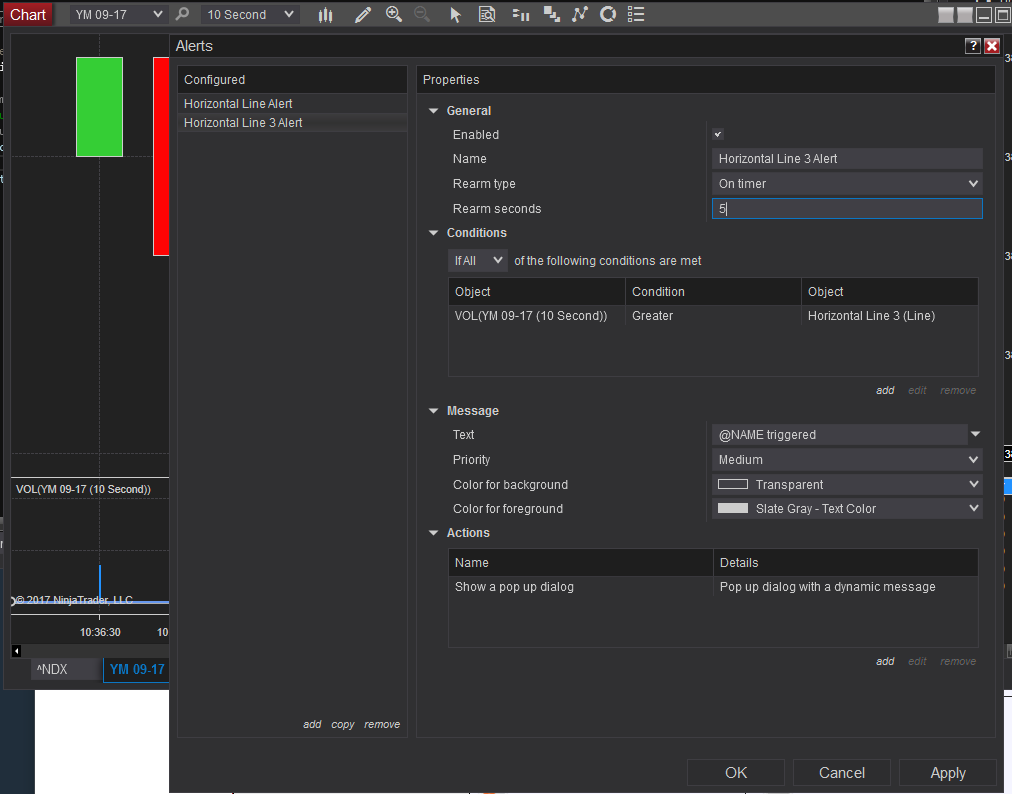Open the data box icon
1012x794 pixels.
pos(487,15)
